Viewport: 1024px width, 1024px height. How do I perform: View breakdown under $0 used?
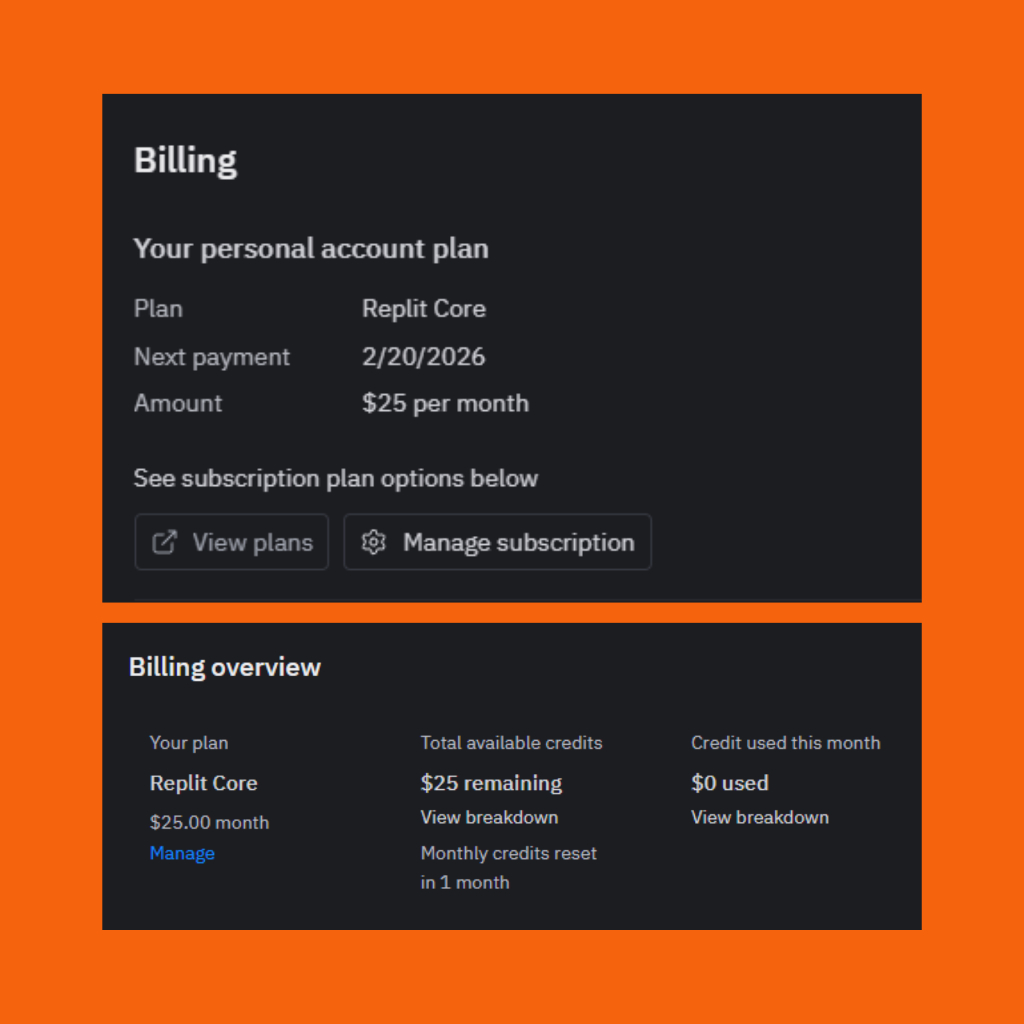click(759, 817)
